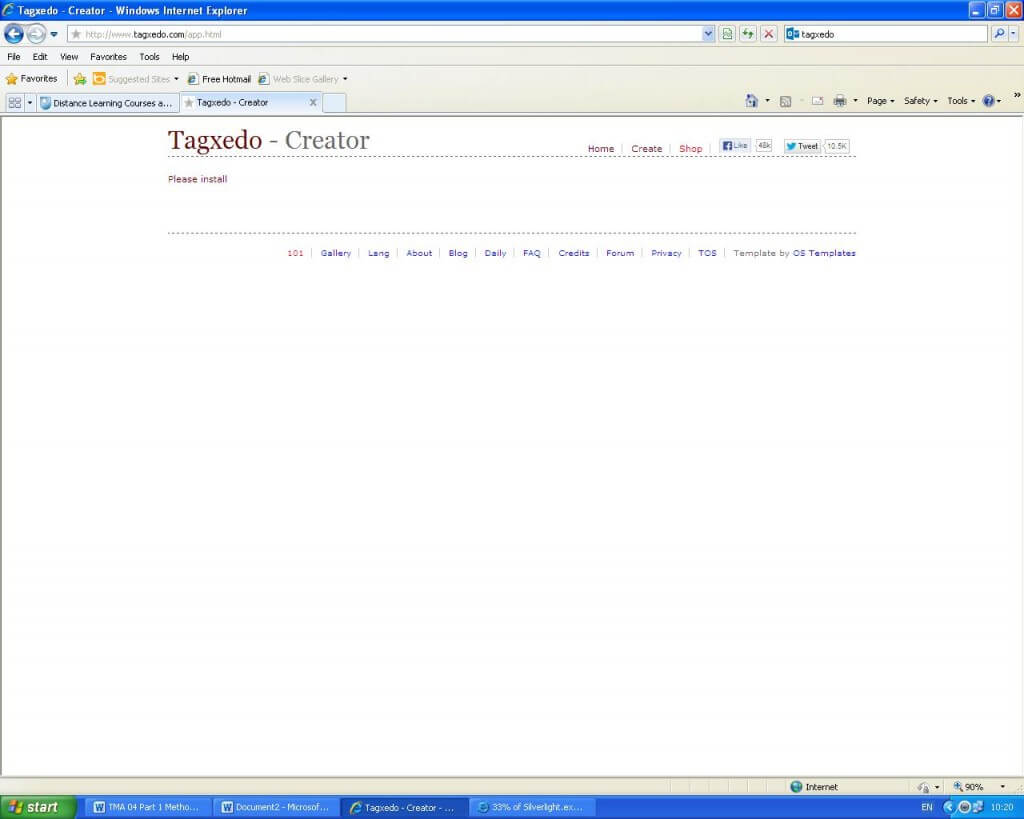The width and height of the screenshot is (1024, 819).
Task: Open the Help menu
Action: coord(181,57)
